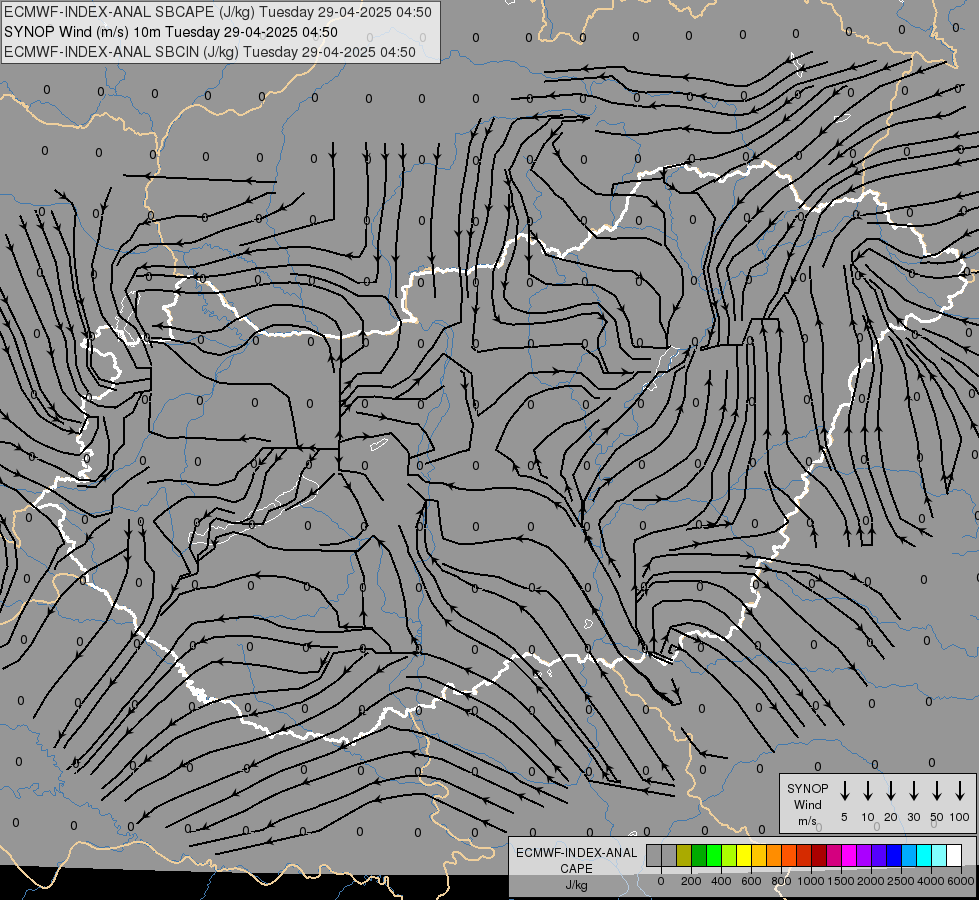Image resolution: width=979 pixels, height=900 pixels.
Task: Click the 'm/s' unit in wind legend
Action: 807,821
